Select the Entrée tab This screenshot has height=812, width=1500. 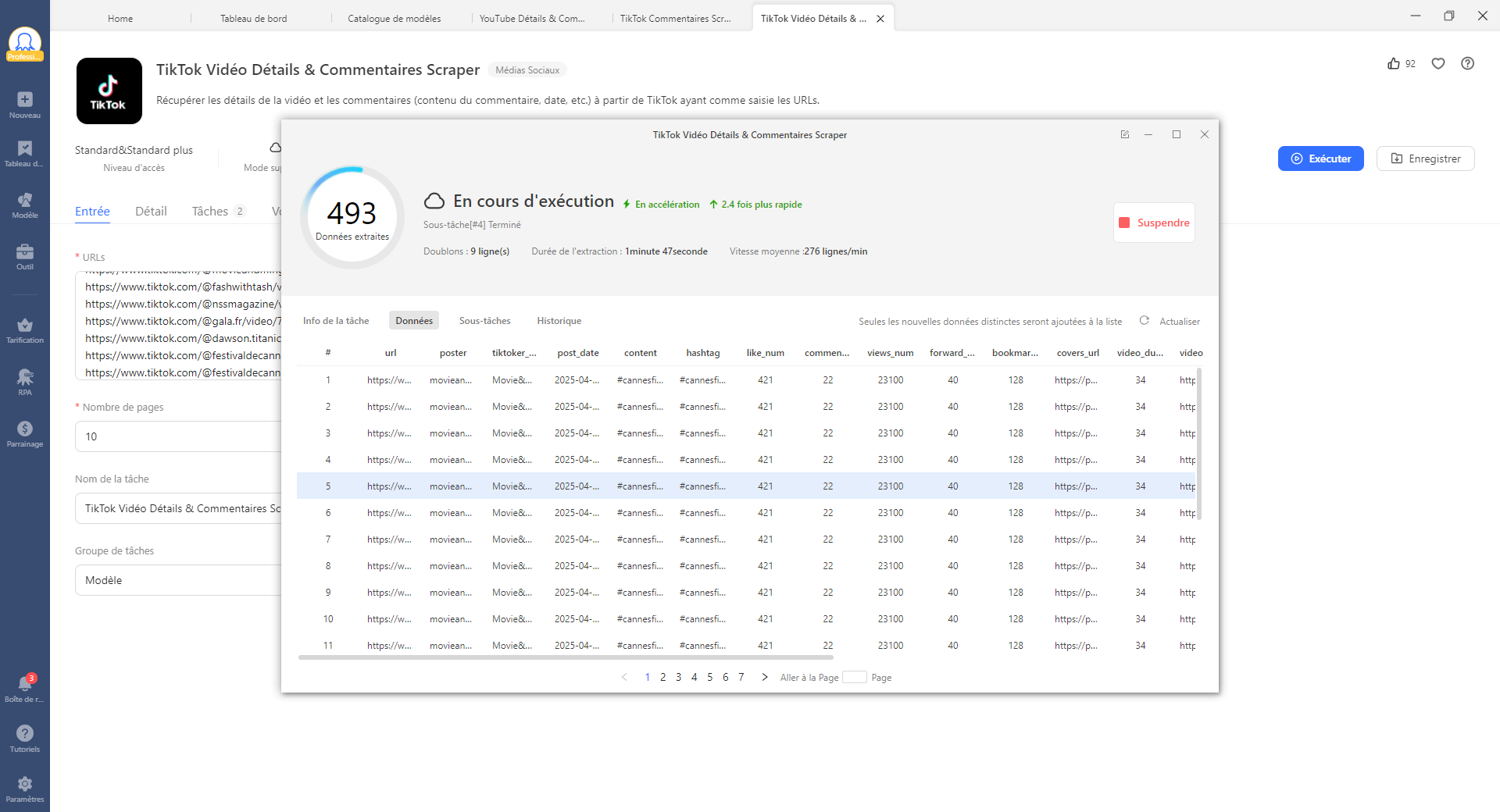[92, 212]
